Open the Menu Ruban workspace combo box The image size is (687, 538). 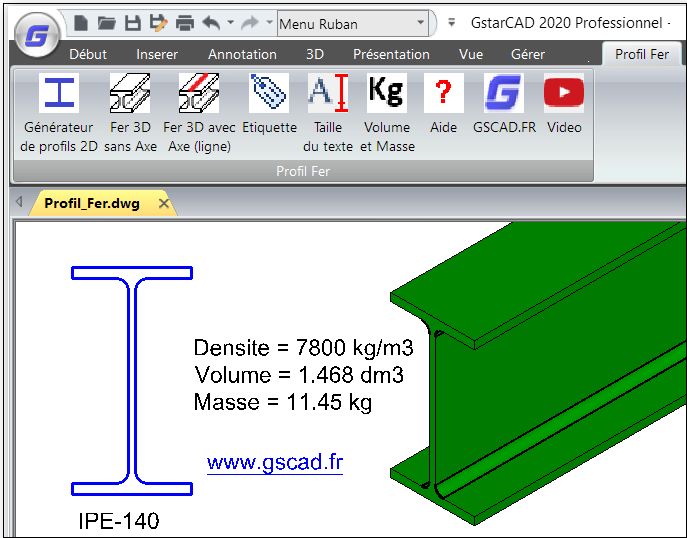tap(353, 23)
